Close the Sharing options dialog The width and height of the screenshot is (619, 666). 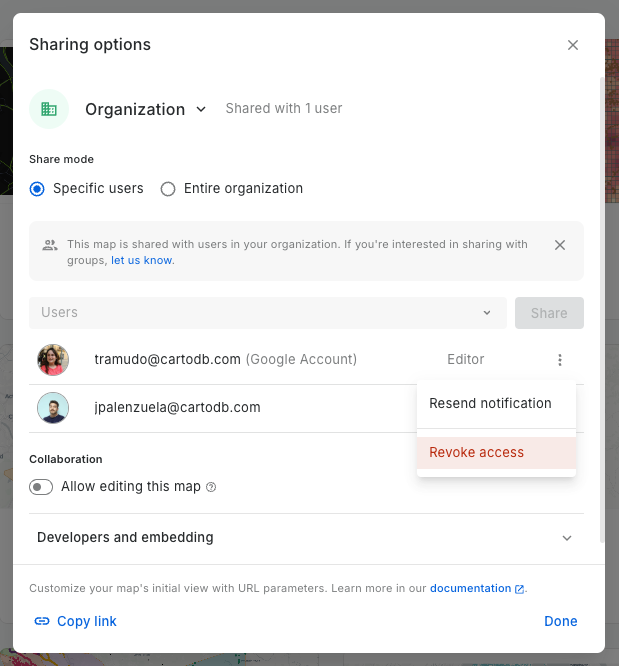tap(573, 45)
